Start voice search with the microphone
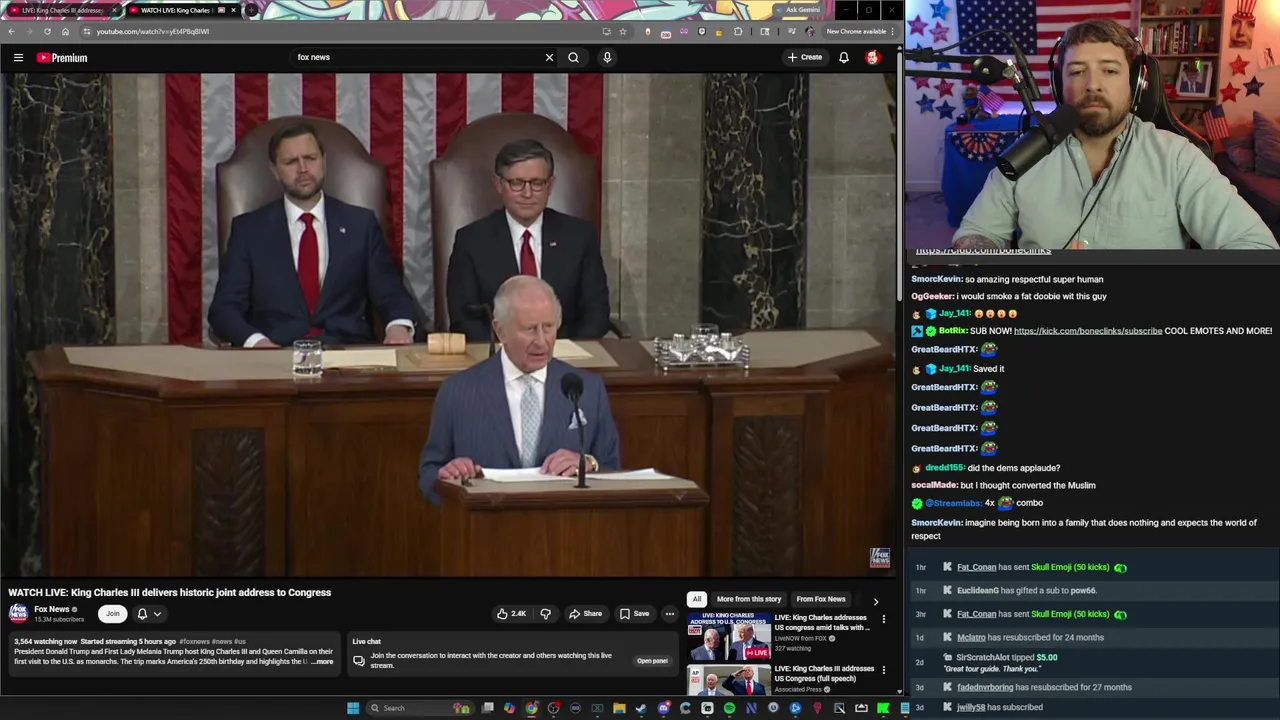 click(x=607, y=58)
